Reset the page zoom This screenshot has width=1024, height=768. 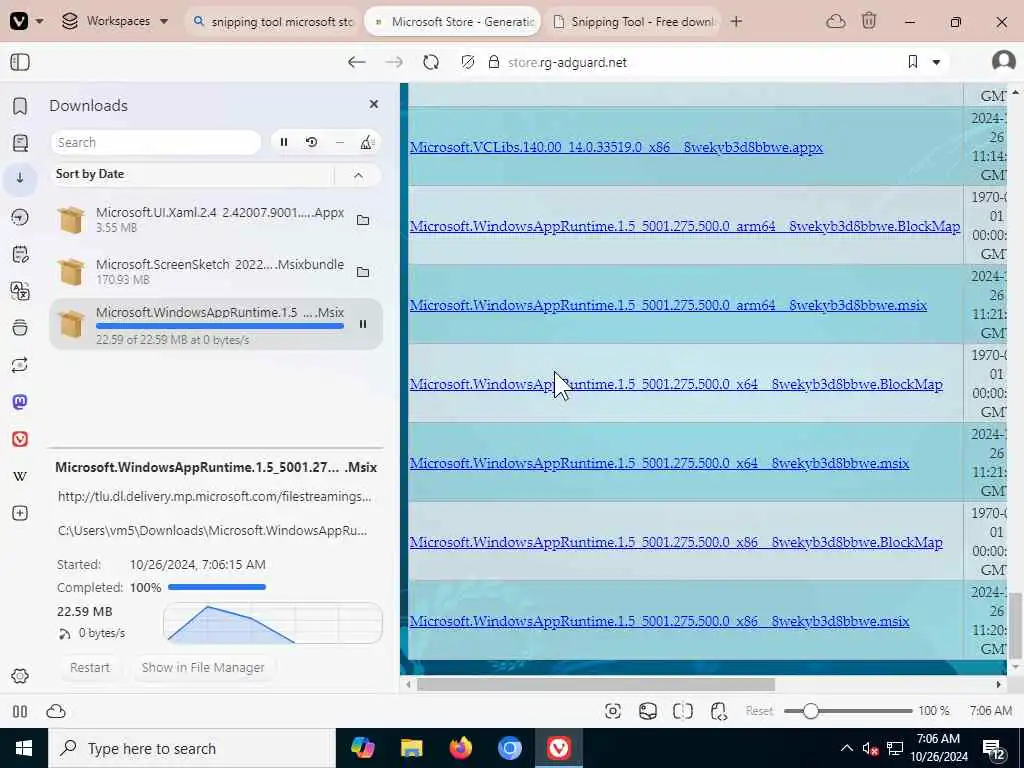(x=759, y=711)
